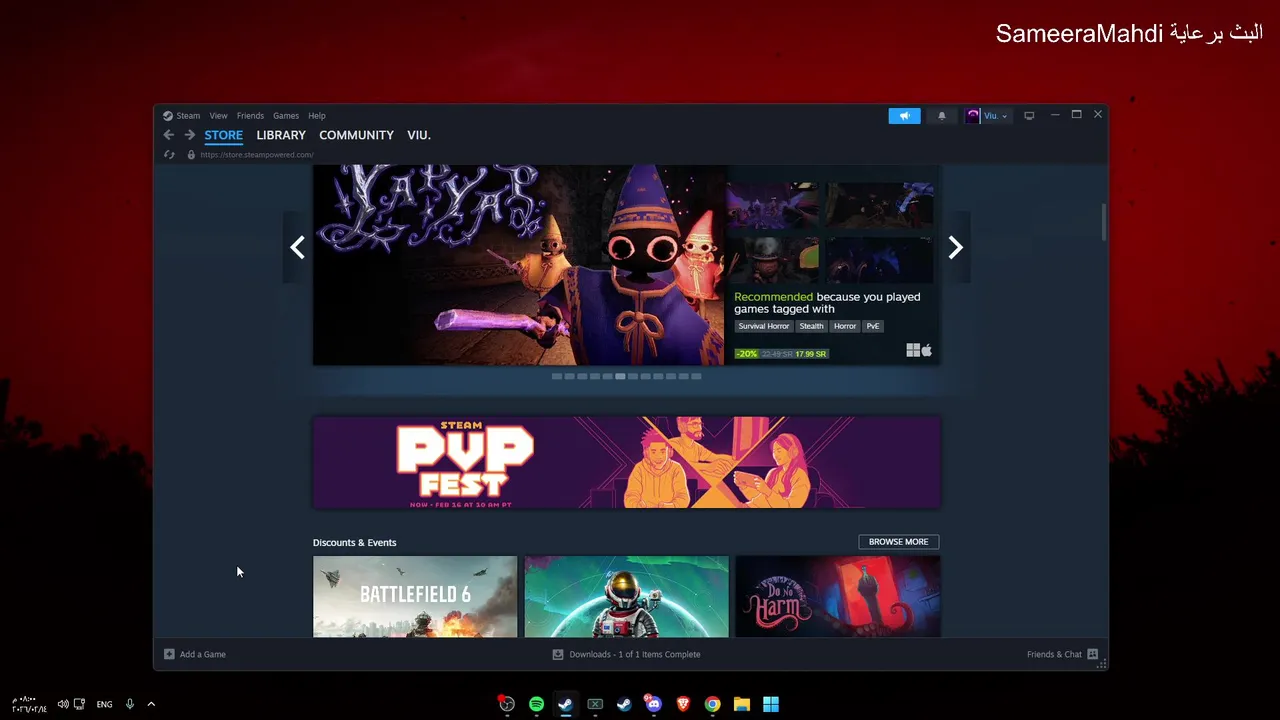Click the Friends & Chat icon
Screen dimensions: 1280x720
click(1092, 654)
